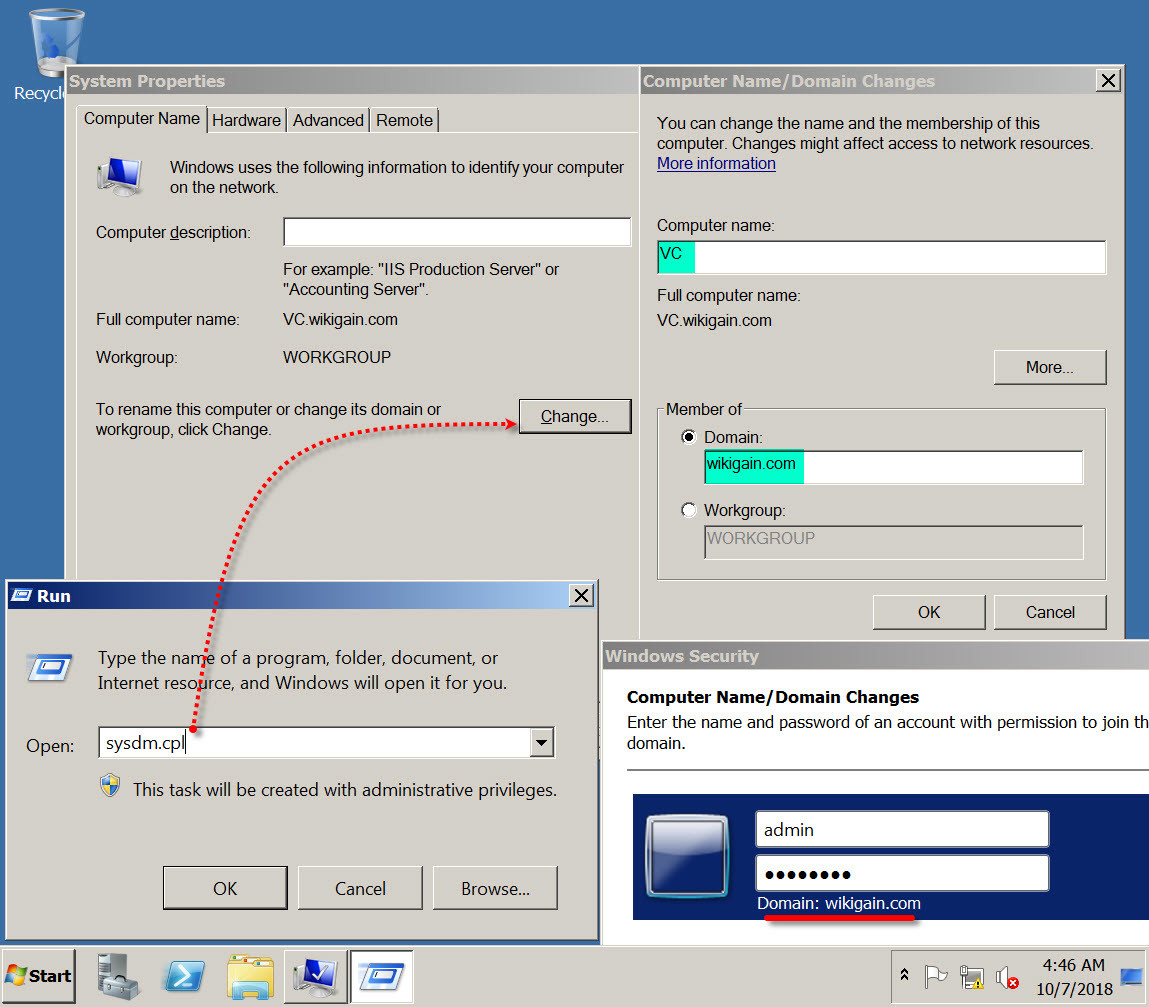Open the Remote tab
The width and height of the screenshot is (1149, 1007).
coord(404,120)
